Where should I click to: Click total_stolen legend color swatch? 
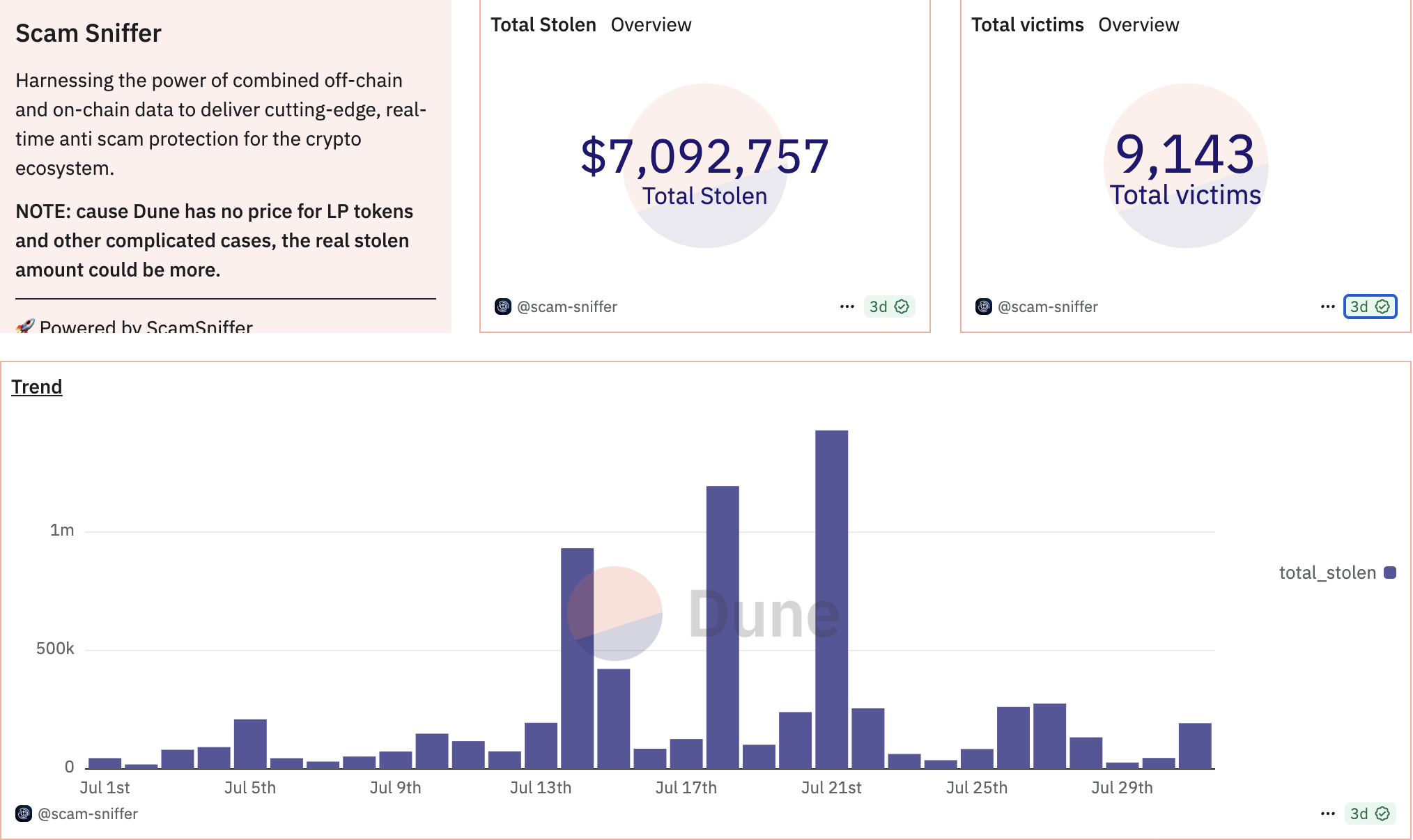1390,573
